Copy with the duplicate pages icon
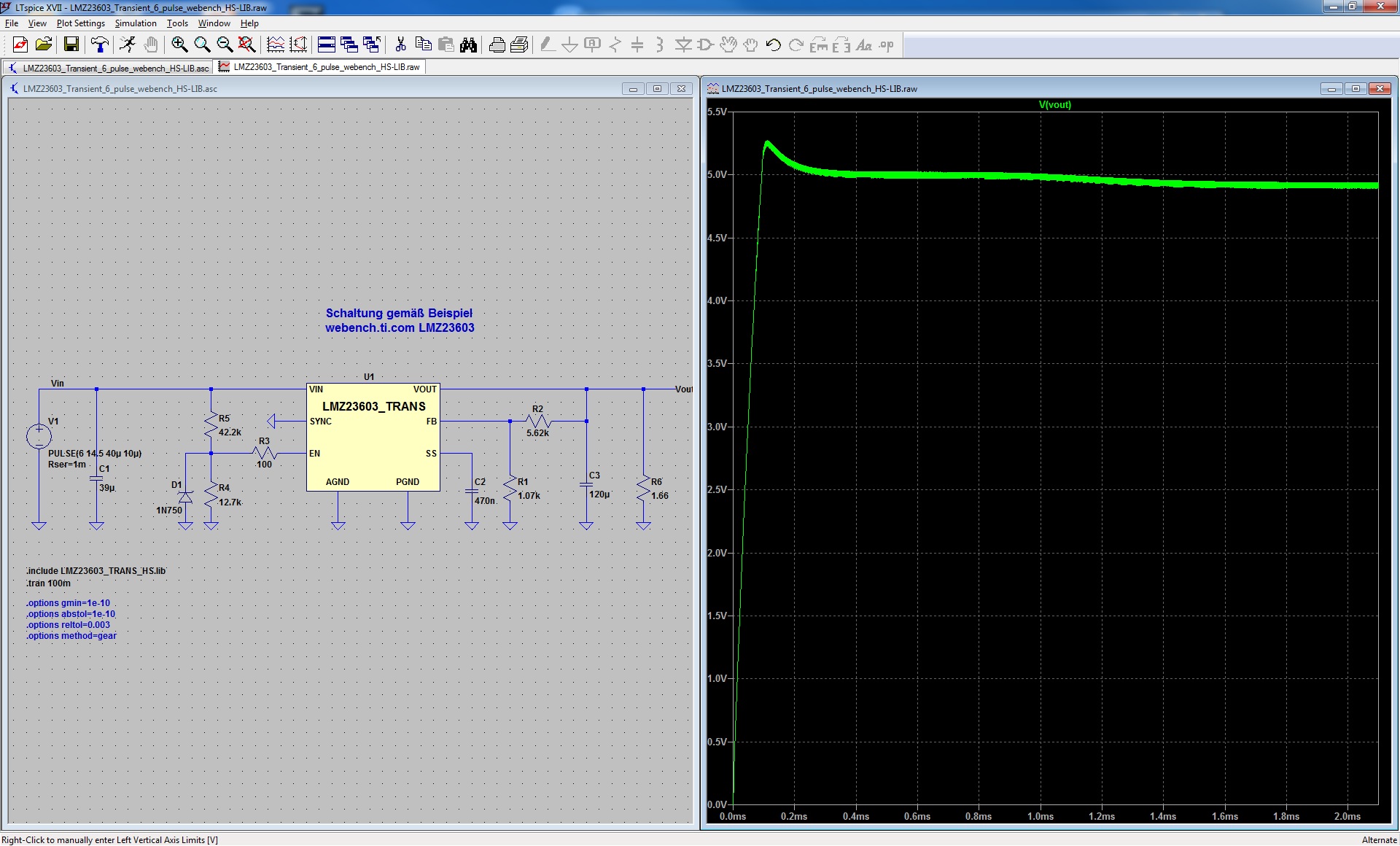Screen dimensions: 1400x846 pyautogui.click(x=423, y=45)
